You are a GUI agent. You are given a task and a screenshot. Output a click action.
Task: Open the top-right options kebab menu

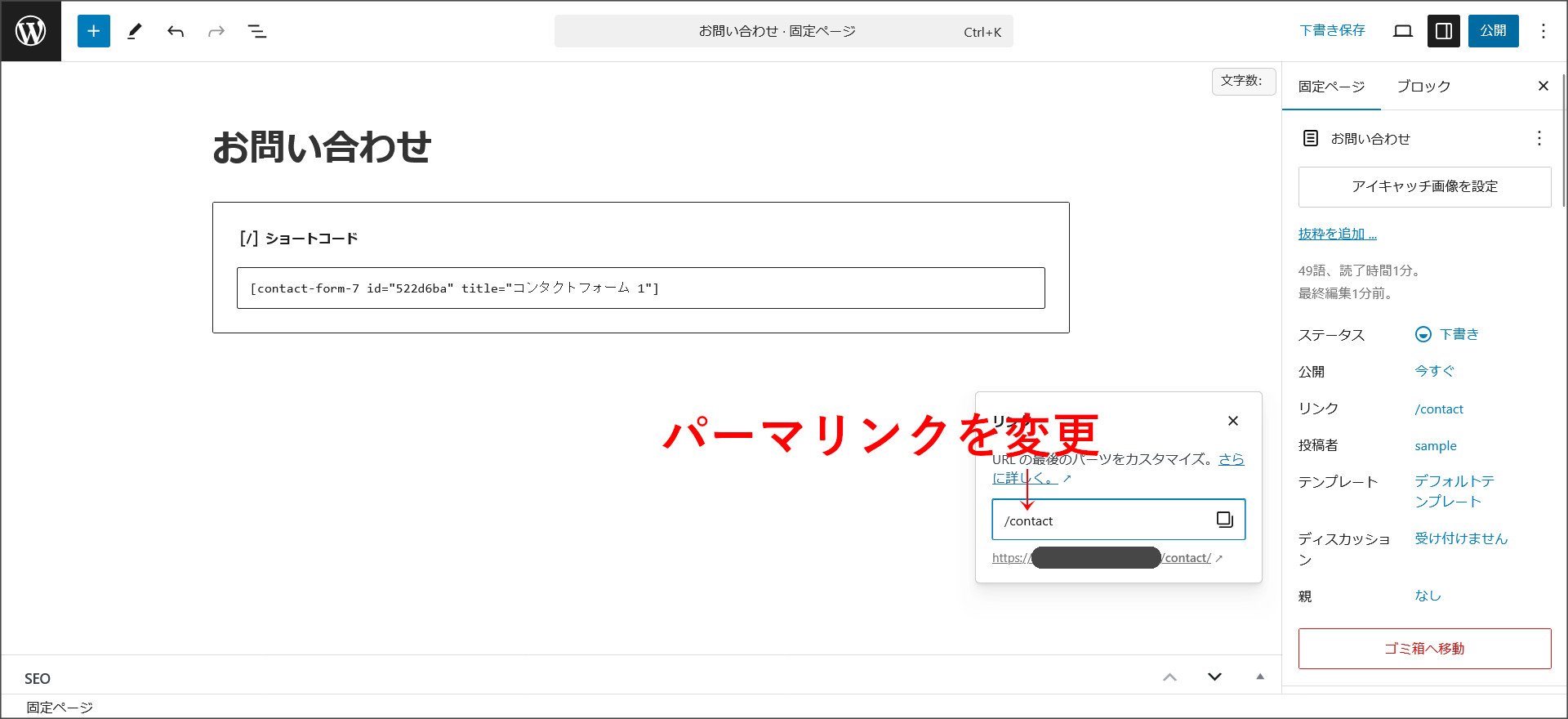coord(1543,31)
